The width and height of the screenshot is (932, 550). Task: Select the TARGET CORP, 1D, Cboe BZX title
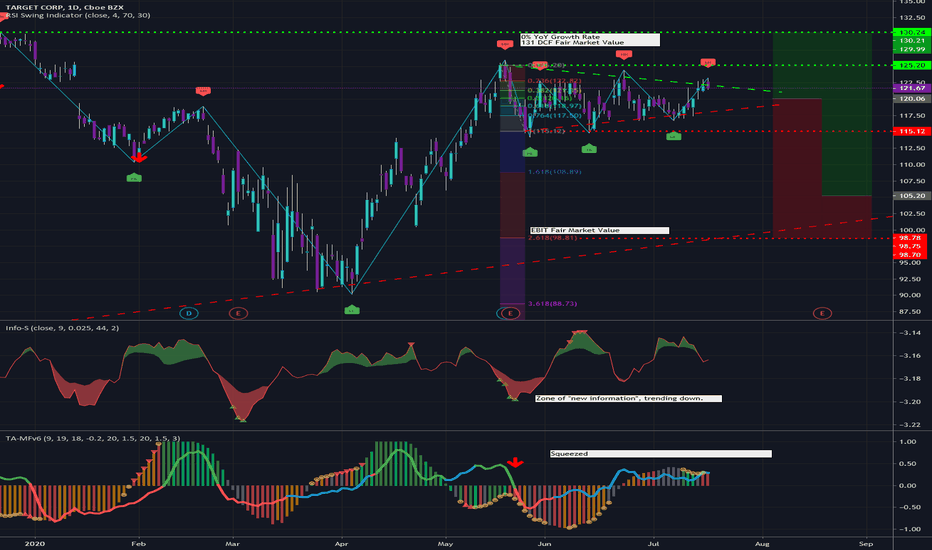tap(65, 7)
